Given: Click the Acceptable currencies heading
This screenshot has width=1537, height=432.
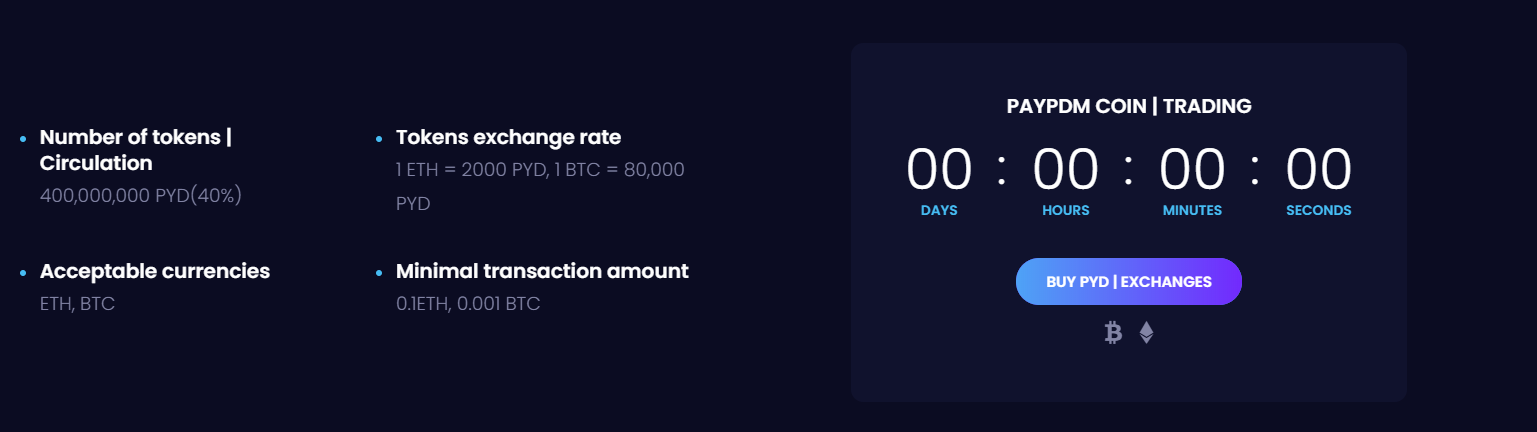Looking at the screenshot, I should point(155,271).
